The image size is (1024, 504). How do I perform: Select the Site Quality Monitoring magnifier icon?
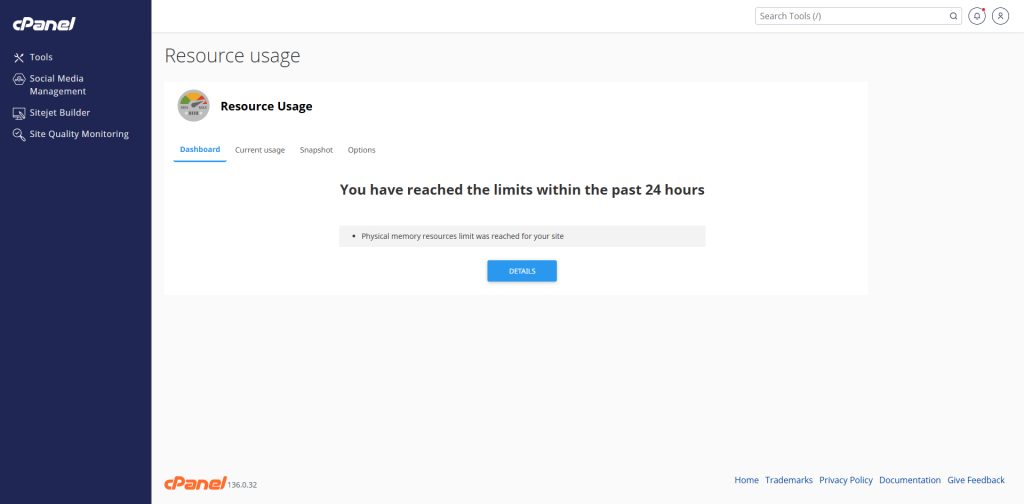point(19,134)
